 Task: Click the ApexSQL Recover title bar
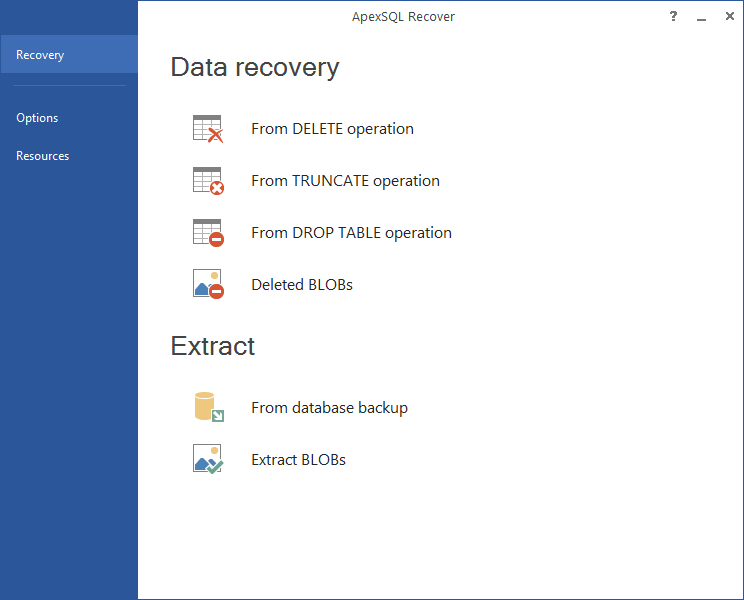403,17
